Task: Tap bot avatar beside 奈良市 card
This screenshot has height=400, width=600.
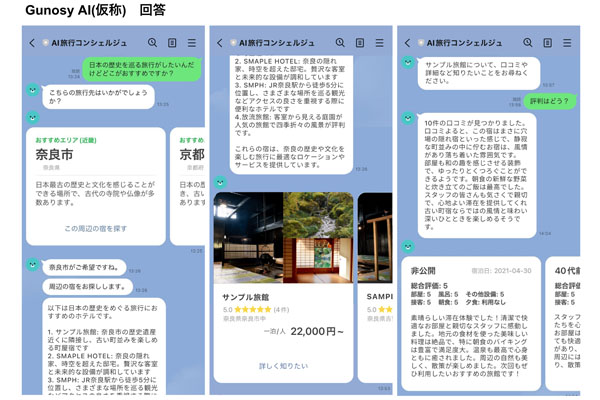Action: (32, 117)
